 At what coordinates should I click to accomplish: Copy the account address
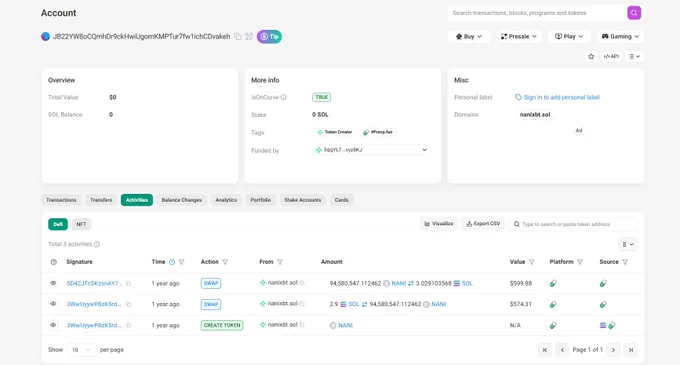coord(238,36)
